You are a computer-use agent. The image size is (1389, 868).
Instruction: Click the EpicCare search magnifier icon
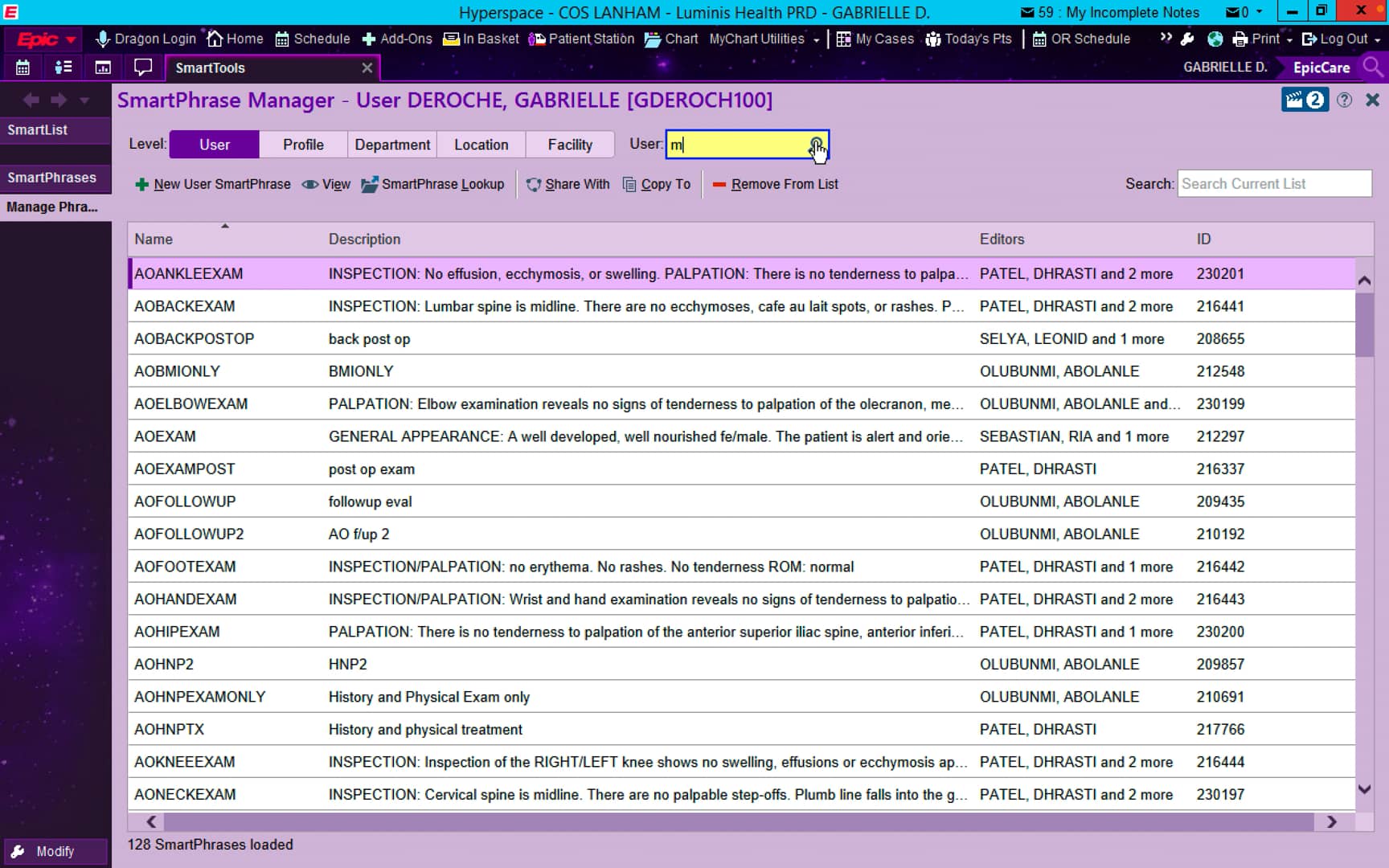(x=1373, y=67)
